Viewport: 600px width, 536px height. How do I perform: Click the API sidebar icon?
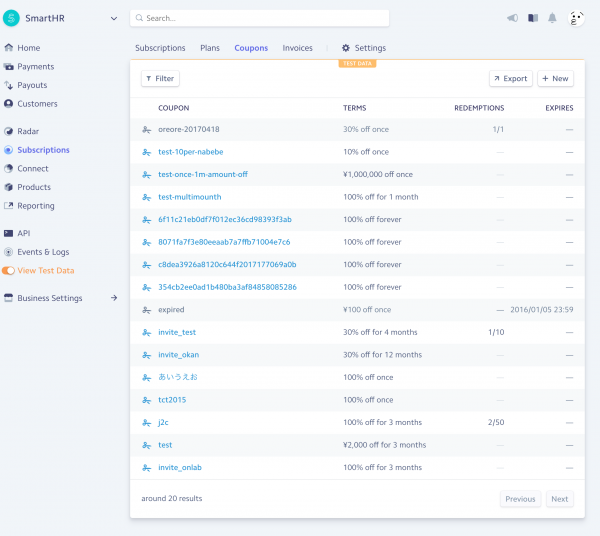8,233
